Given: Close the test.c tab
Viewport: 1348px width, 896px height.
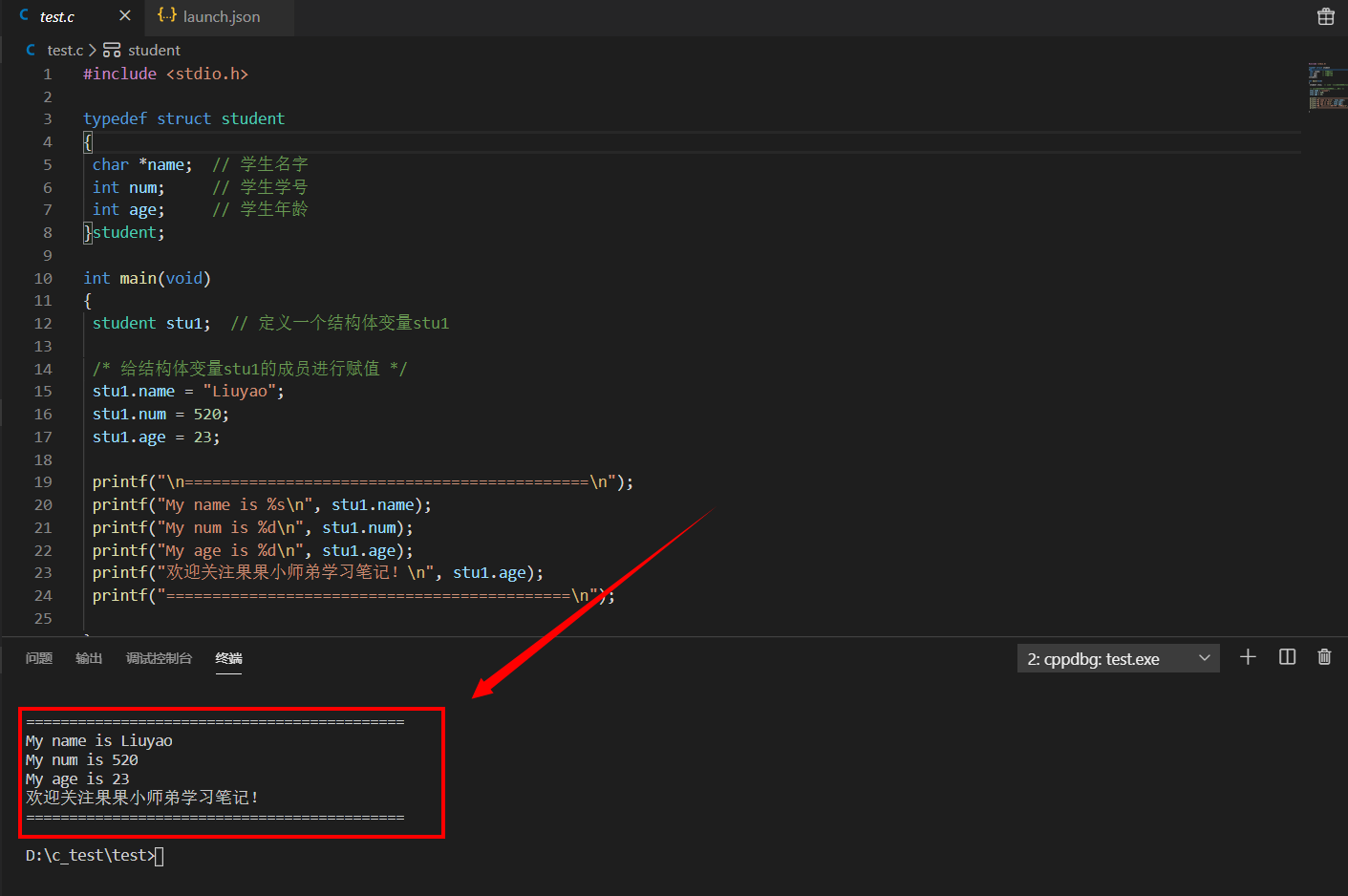Looking at the screenshot, I should [x=124, y=15].
